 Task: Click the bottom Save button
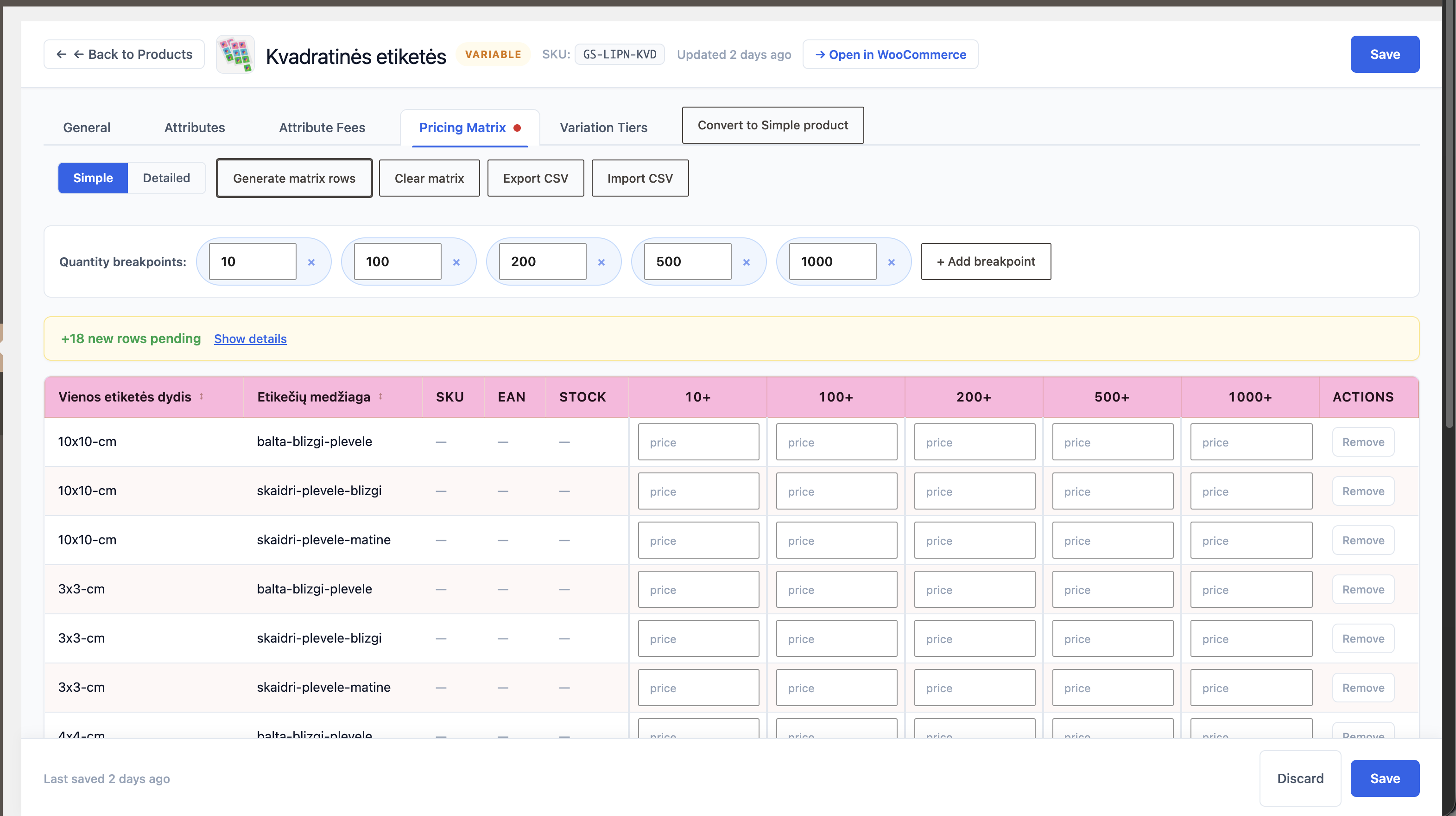1385,778
